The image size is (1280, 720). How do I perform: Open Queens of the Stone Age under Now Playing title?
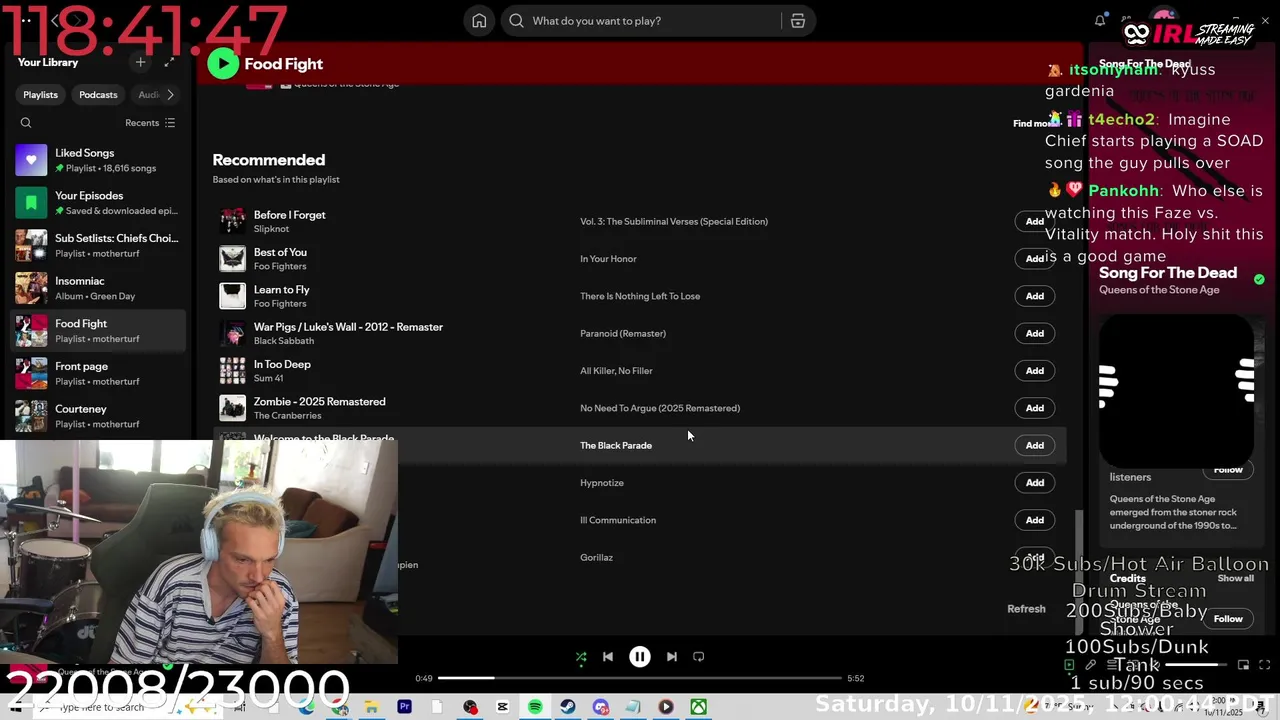click(x=1159, y=290)
